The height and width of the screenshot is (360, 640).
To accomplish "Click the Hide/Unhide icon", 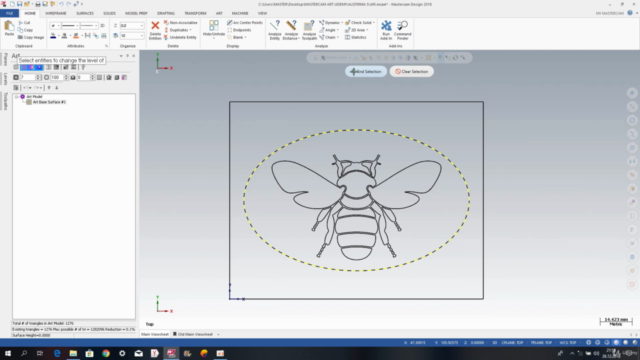I will tap(213, 29).
